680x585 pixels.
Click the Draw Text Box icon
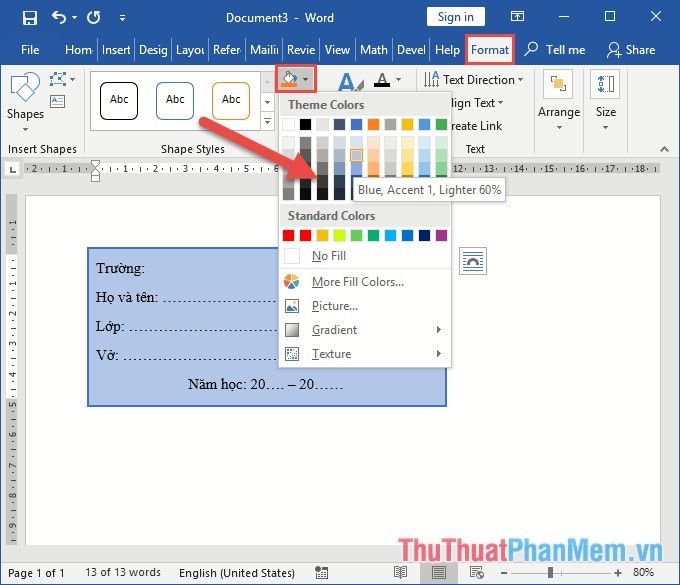click(x=57, y=101)
